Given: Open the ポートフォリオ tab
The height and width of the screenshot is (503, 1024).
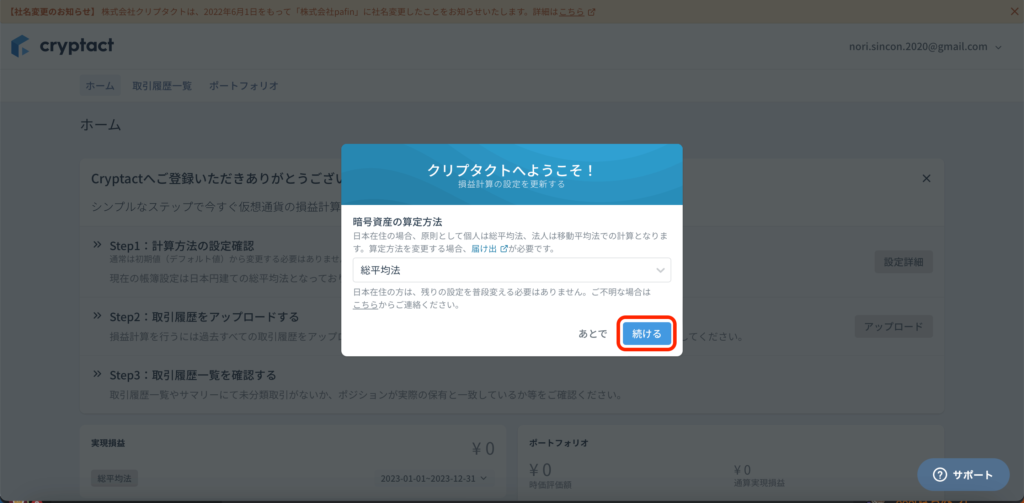Looking at the screenshot, I should (244, 86).
